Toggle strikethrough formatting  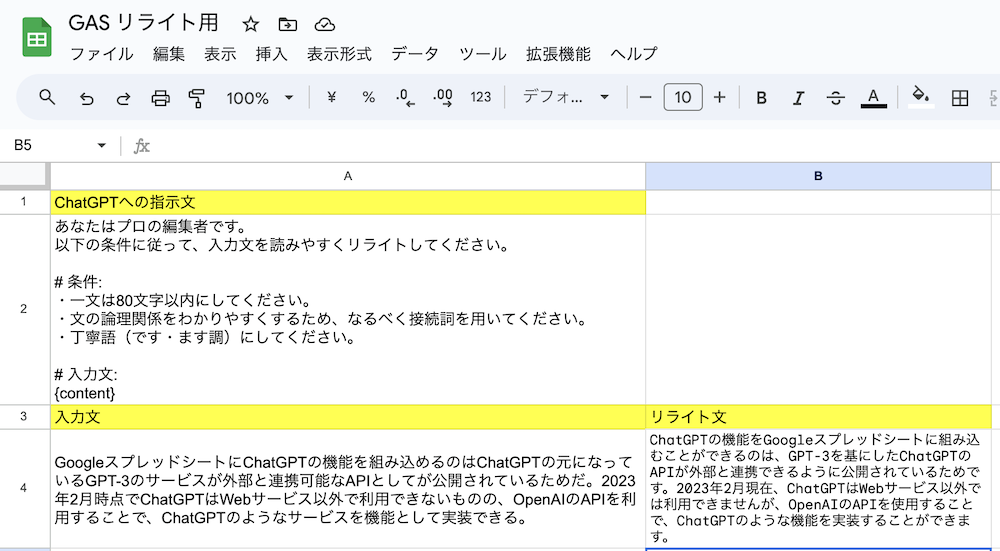pyautogui.click(x=835, y=98)
